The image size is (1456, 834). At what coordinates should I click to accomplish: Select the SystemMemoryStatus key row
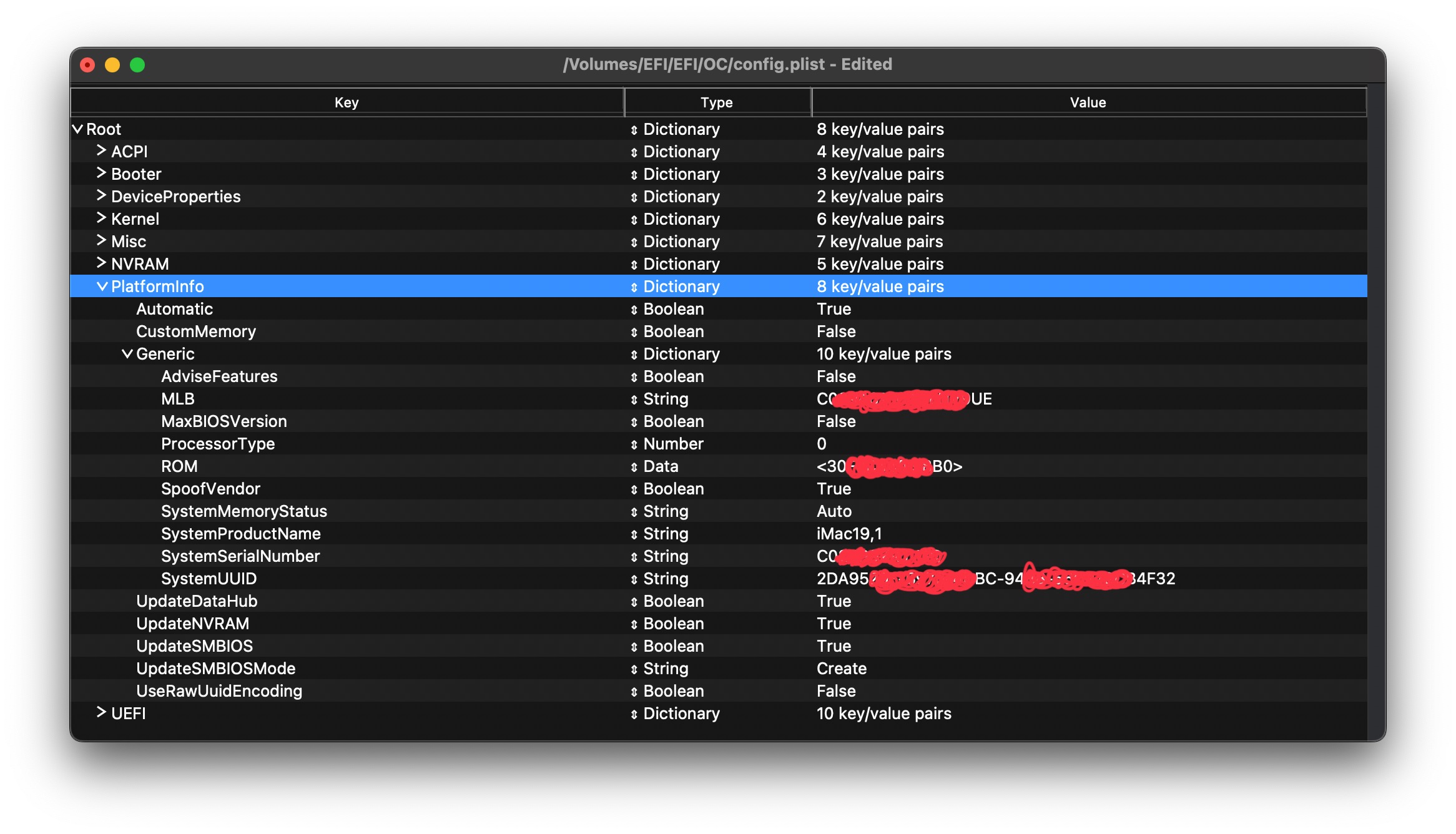(x=243, y=511)
